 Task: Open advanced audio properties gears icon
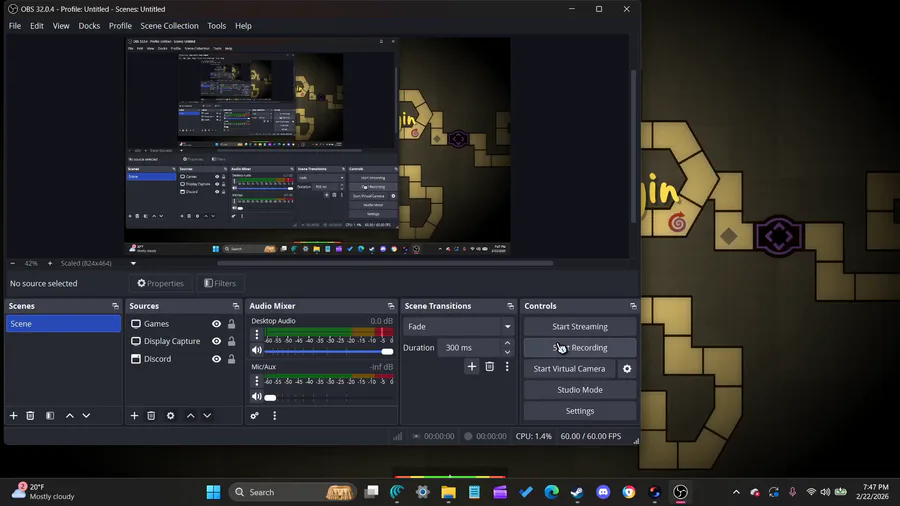(x=255, y=415)
